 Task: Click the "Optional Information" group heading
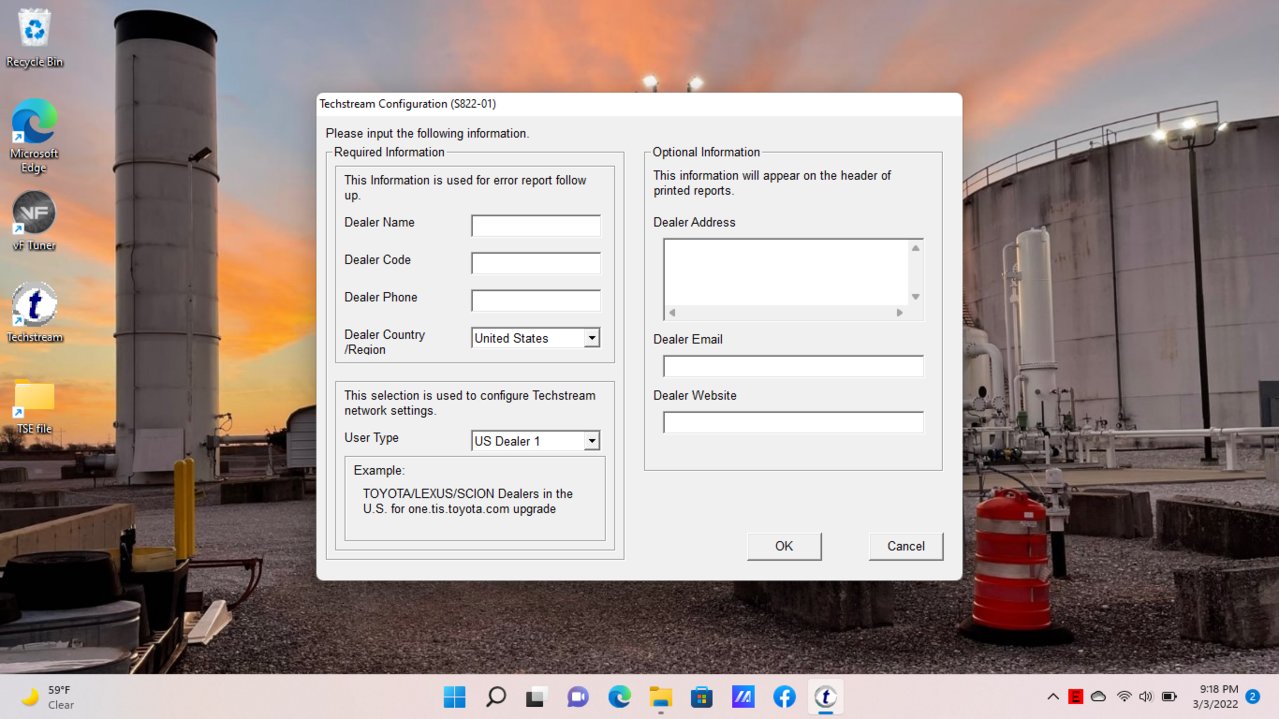click(x=706, y=152)
